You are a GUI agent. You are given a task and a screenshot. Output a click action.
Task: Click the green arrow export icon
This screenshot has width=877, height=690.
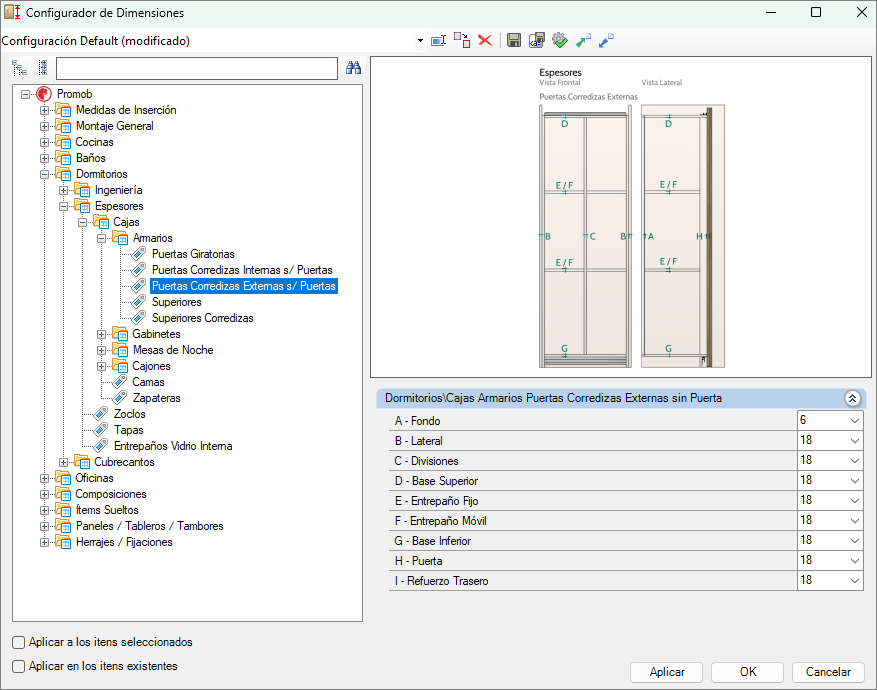(x=583, y=40)
